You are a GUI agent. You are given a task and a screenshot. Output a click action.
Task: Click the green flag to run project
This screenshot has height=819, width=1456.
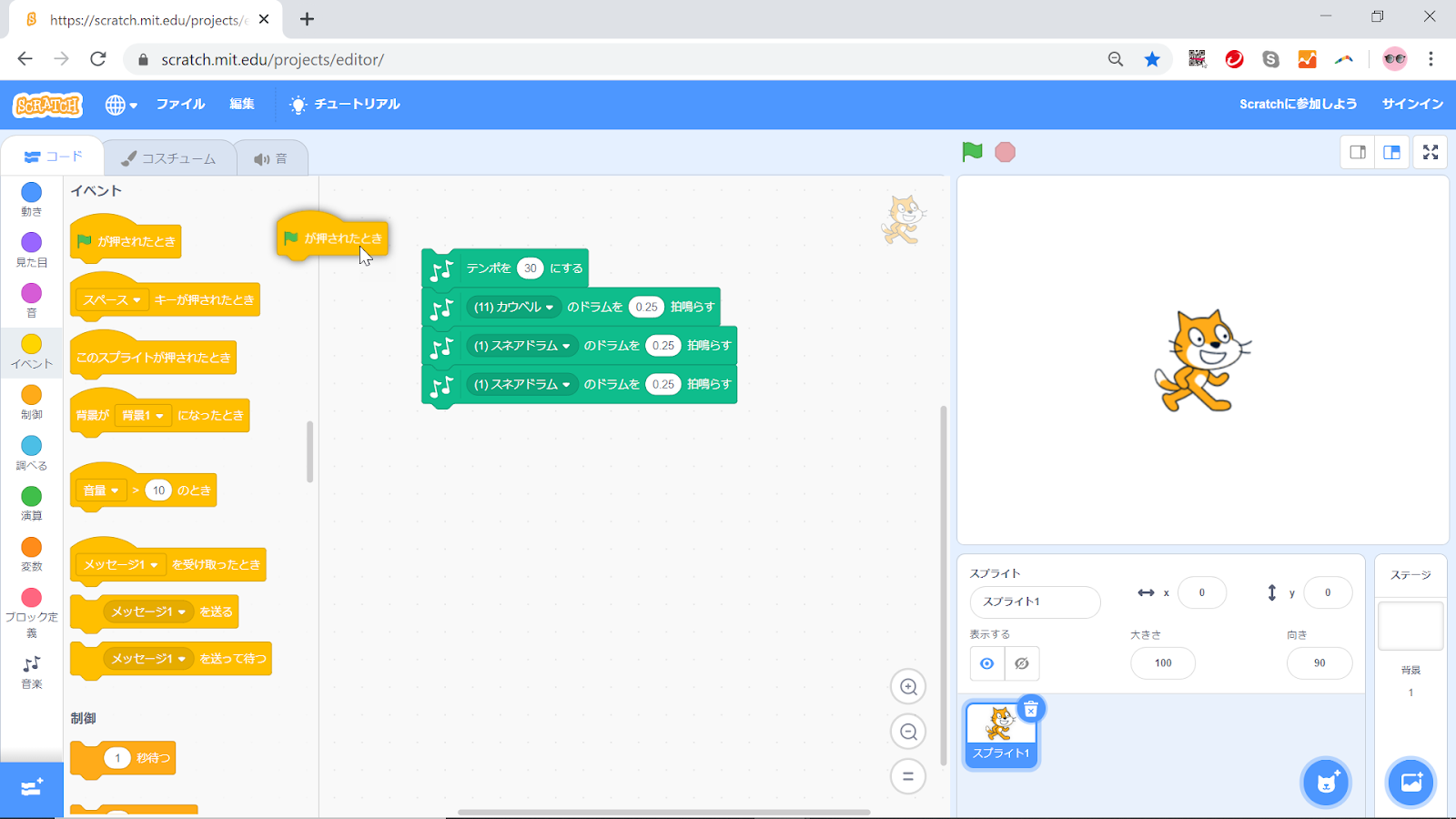(x=972, y=152)
